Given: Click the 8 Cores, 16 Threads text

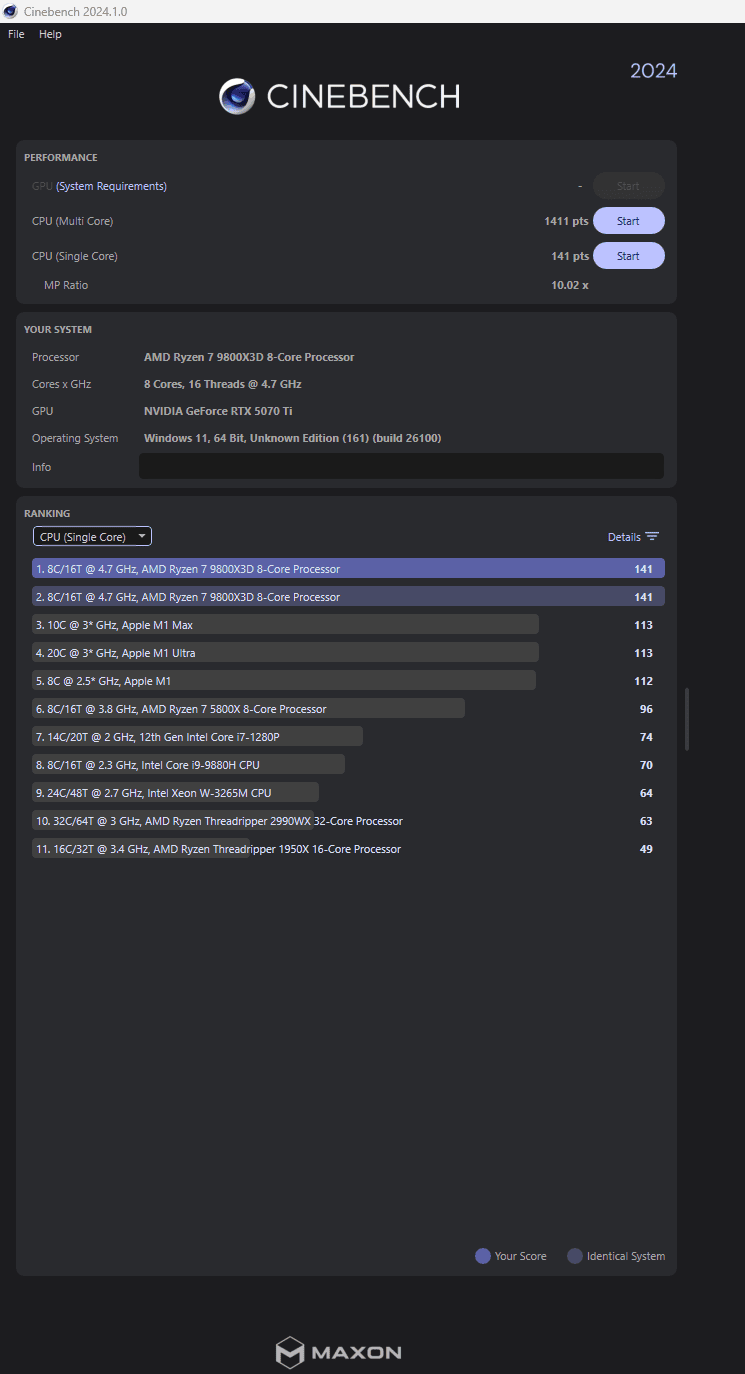Looking at the screenshot, I should (222, 384).
